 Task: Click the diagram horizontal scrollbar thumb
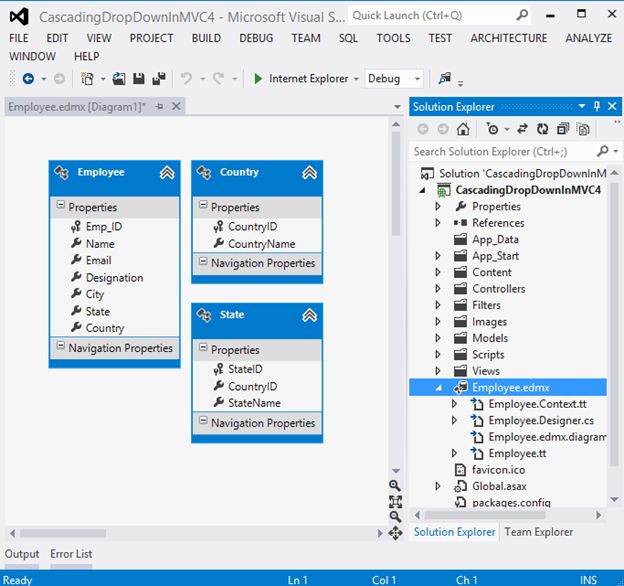pyautogui.click(x=63, y=533)
